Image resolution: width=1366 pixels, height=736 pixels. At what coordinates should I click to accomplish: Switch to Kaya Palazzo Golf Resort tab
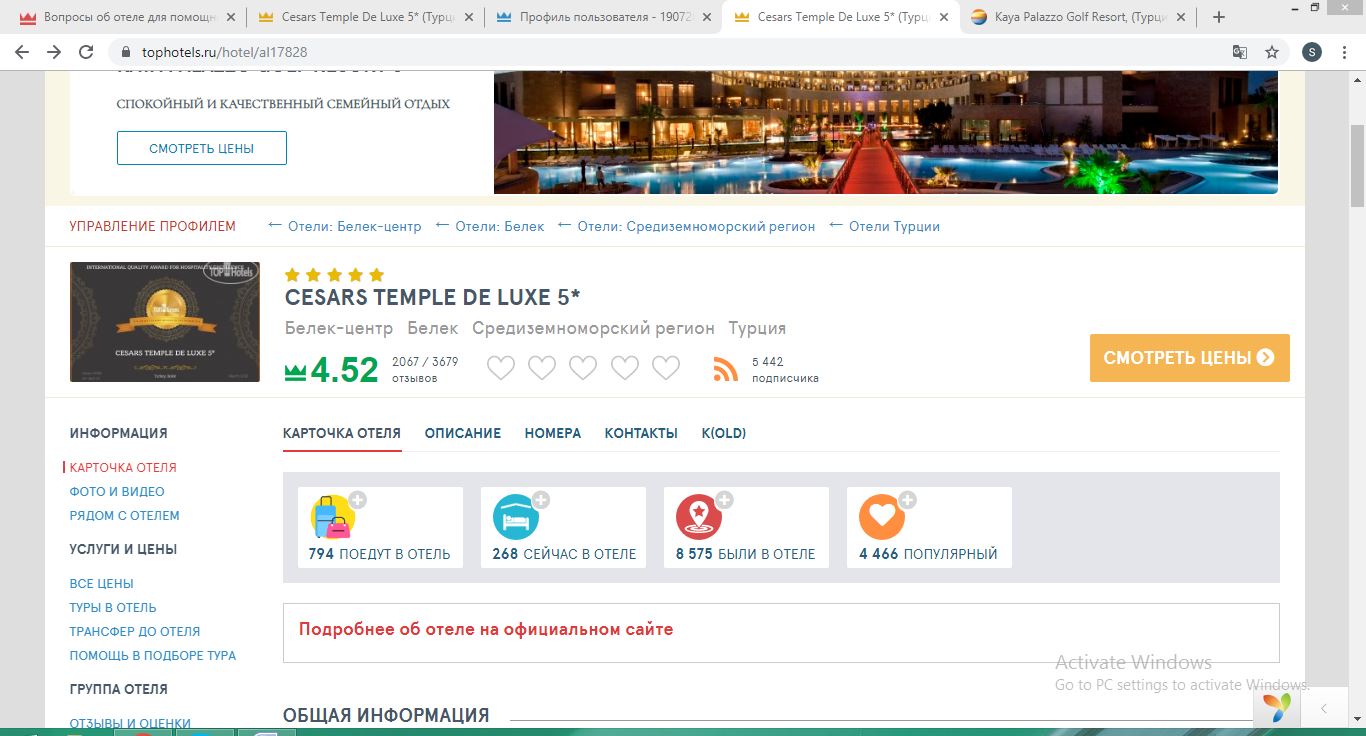click(1077, 17)
